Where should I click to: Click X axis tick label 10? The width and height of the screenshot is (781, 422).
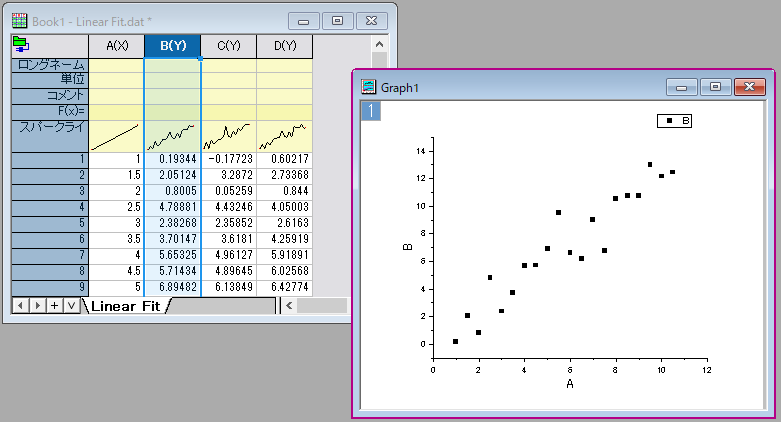tap(661, 370)
